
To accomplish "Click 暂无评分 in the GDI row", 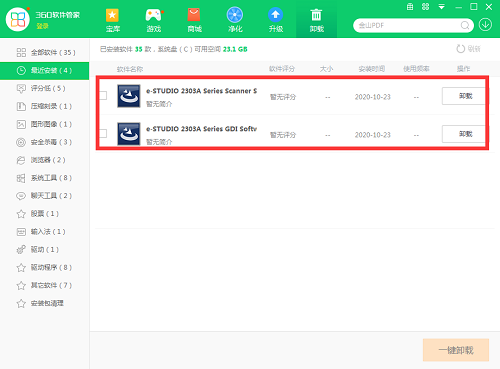I will (283, 135).
